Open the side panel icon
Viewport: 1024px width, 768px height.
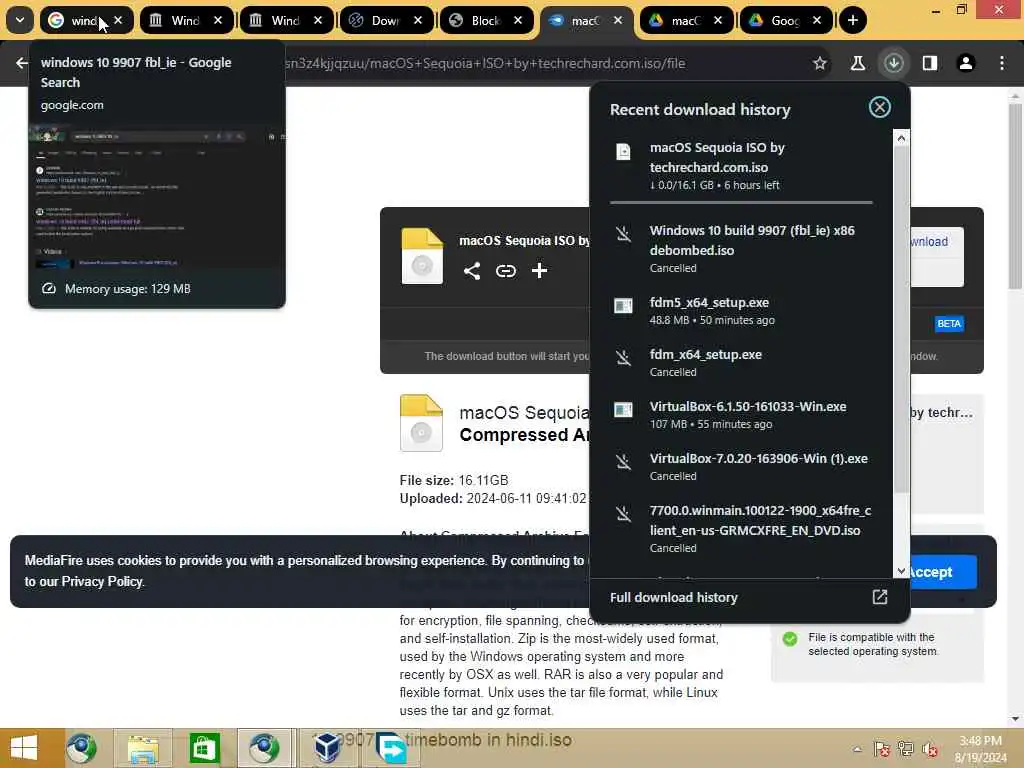(929, 63)
